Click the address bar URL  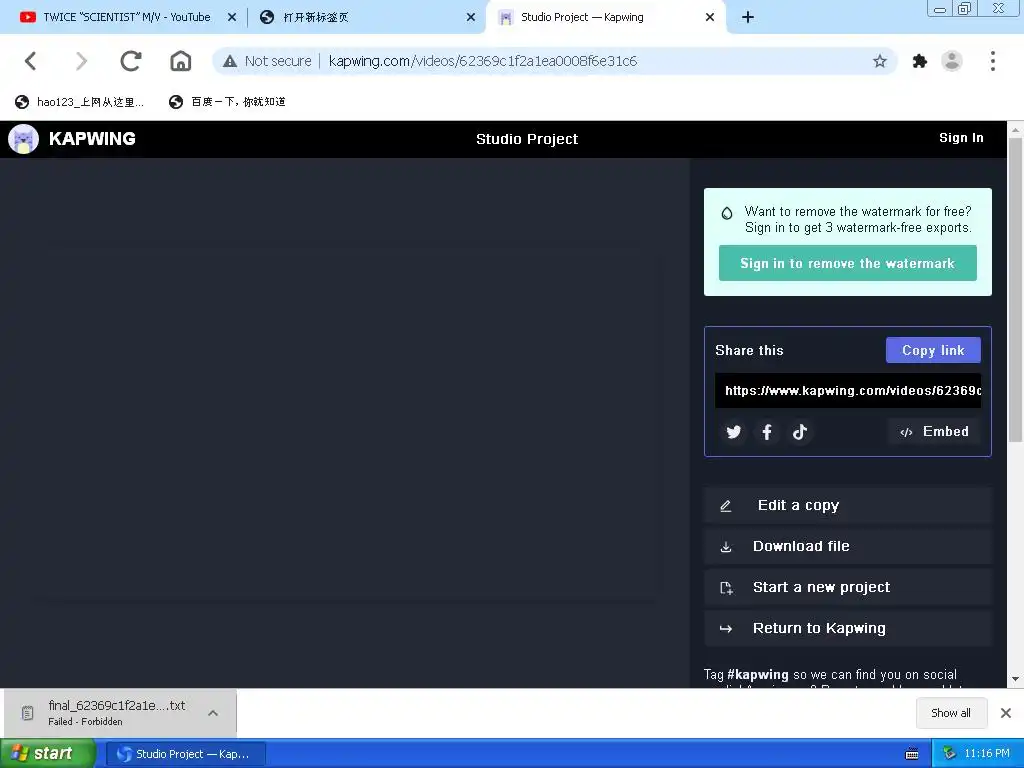click(x=483, y=61)
